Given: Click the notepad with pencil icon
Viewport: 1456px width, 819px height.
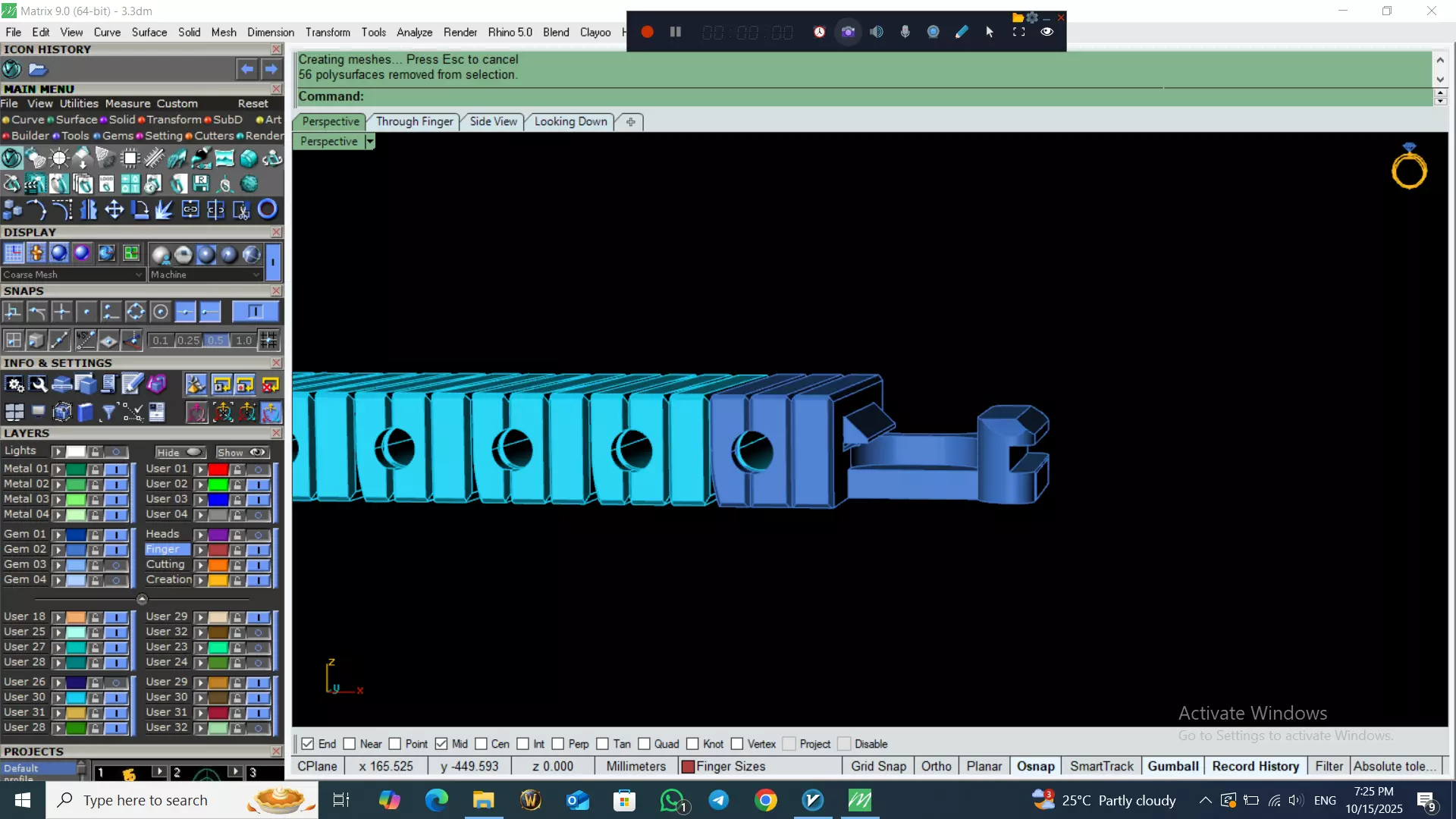Looking at the screenshot, I should point(132,385).
